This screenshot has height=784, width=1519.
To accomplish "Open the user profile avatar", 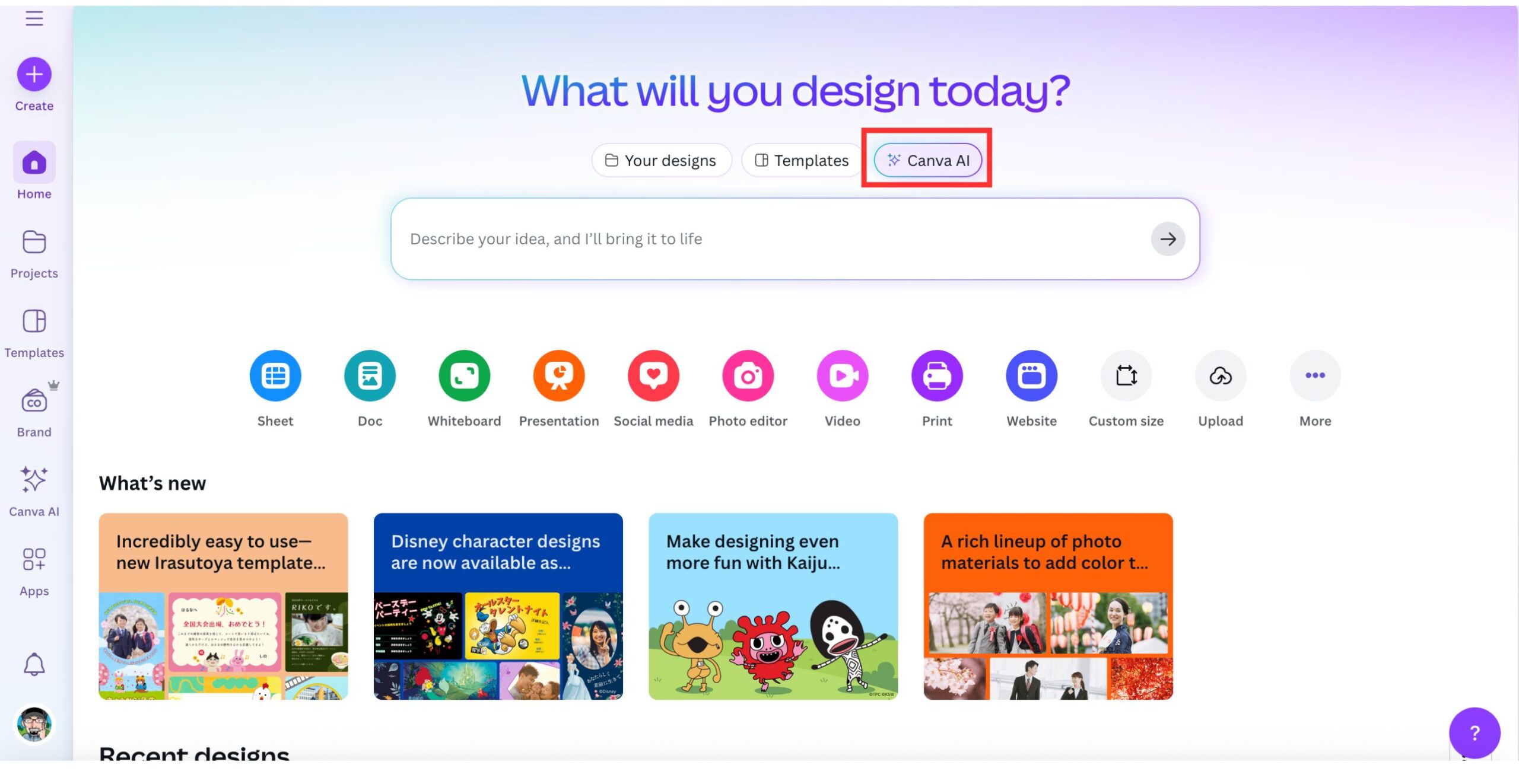I will pos(34,724).
